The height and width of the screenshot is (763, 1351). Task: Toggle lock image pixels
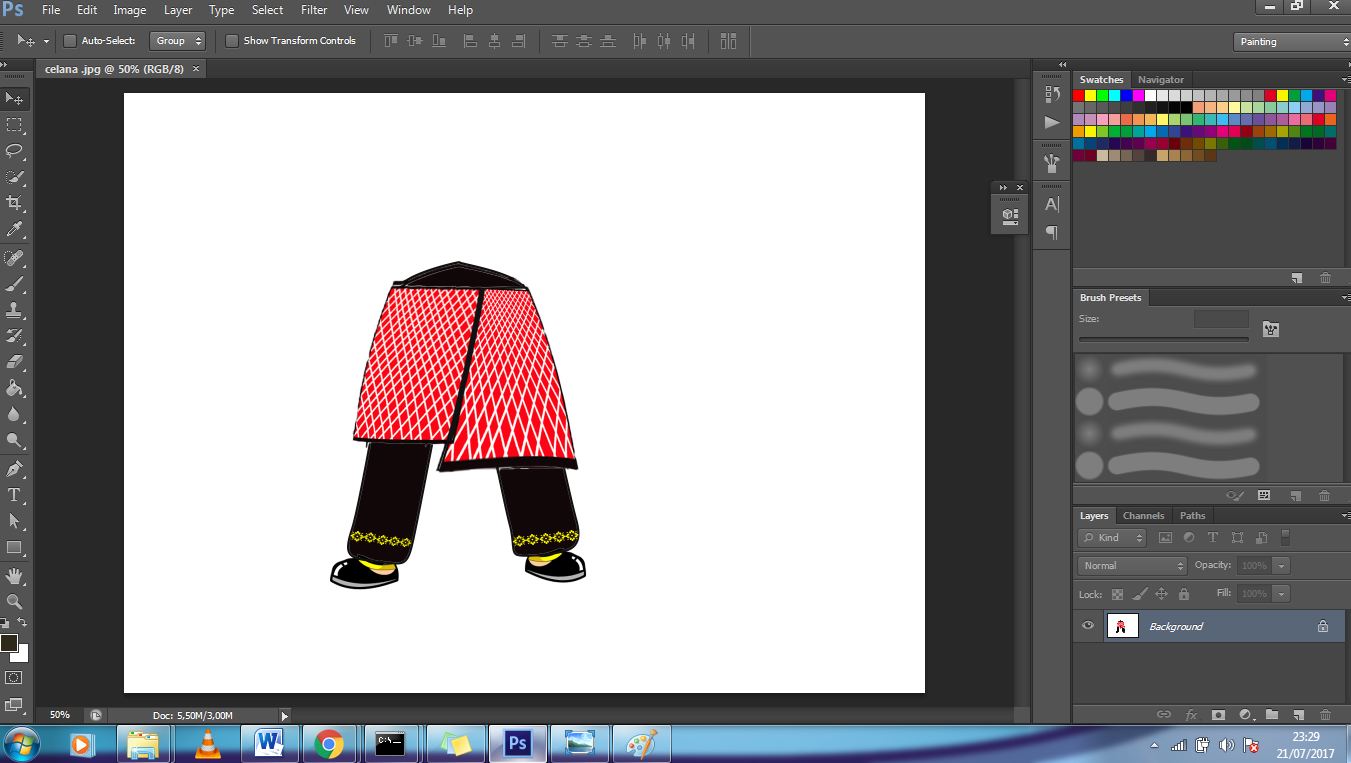click(x=1140, y=594)
